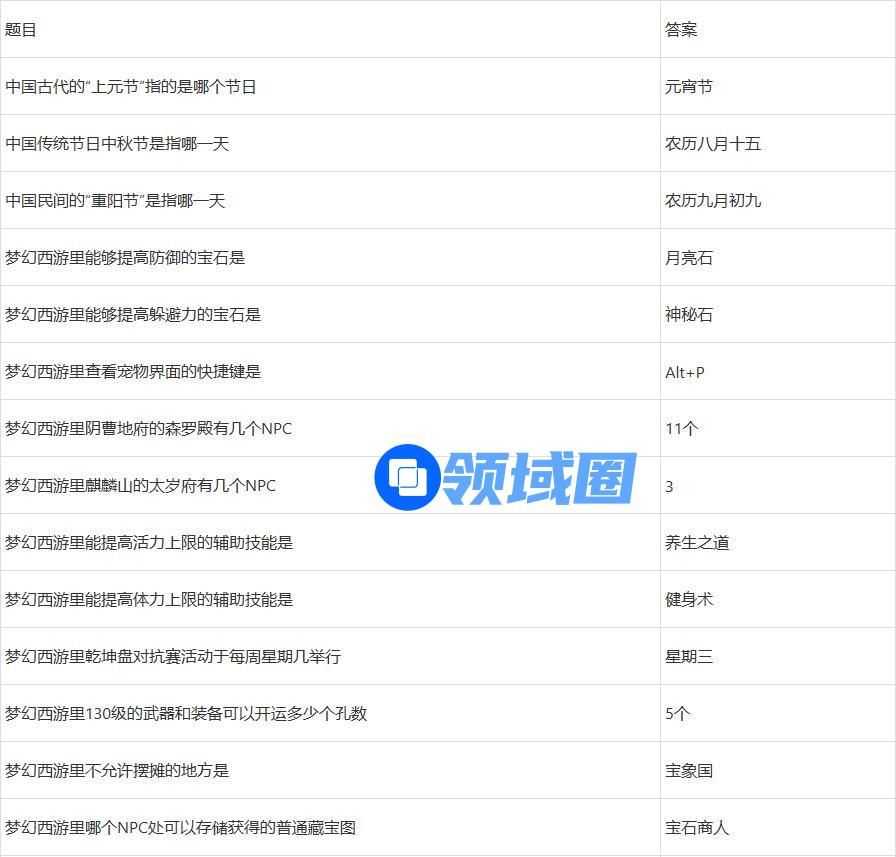Screen dimensions: 896x857
Task: Select the 130级 weapon question text
Action: coord(186,714)
